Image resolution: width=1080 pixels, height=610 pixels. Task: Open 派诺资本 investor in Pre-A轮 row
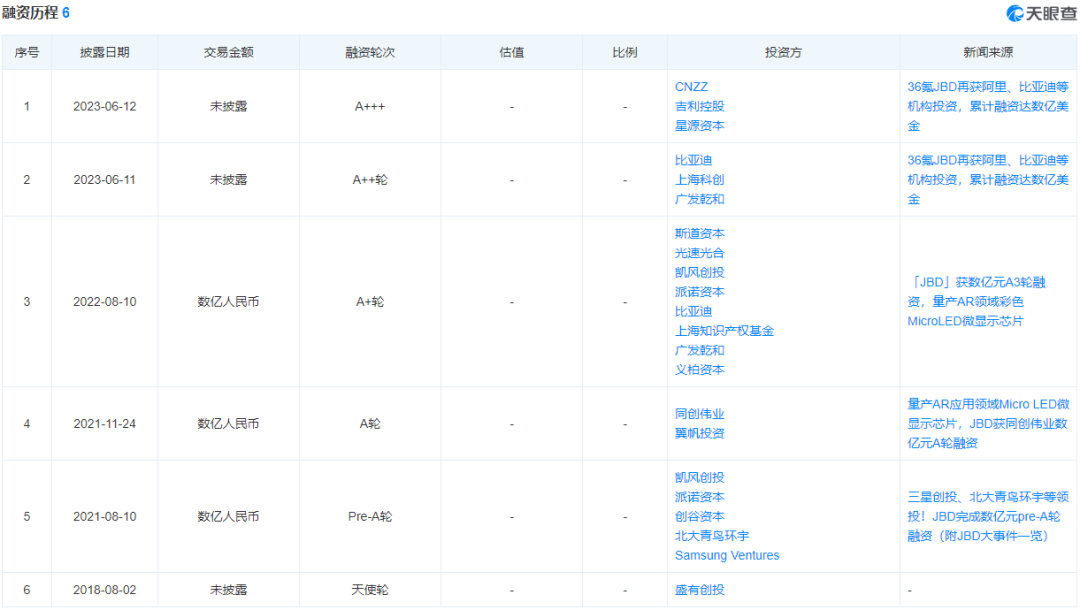point(699,496)
